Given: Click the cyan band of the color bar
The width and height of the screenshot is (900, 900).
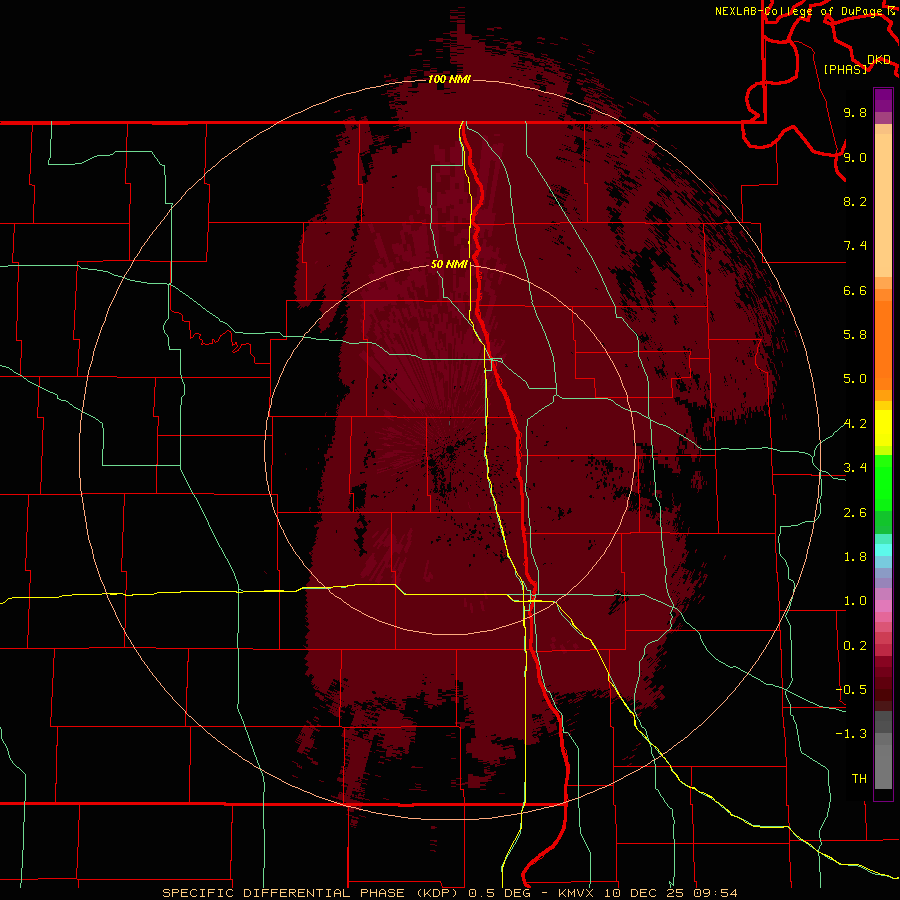Looking at the screenshot, I should [883, 550].
